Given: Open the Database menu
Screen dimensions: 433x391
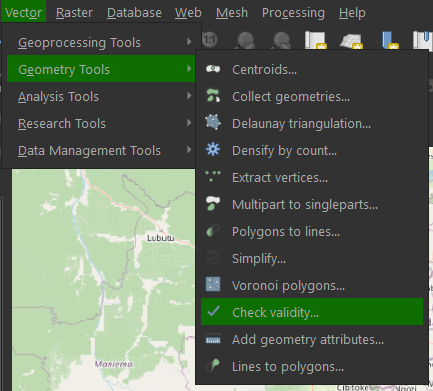Looking at the screenshot, I should (134, 13).
